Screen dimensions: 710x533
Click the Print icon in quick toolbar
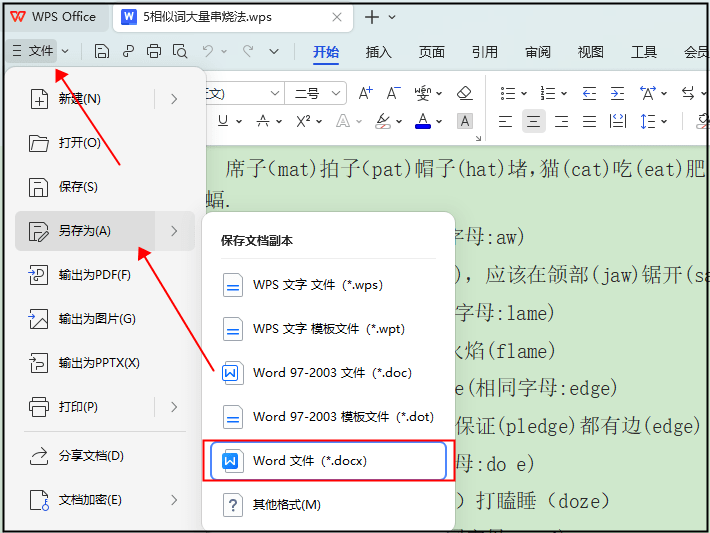[x=154, y=51]
